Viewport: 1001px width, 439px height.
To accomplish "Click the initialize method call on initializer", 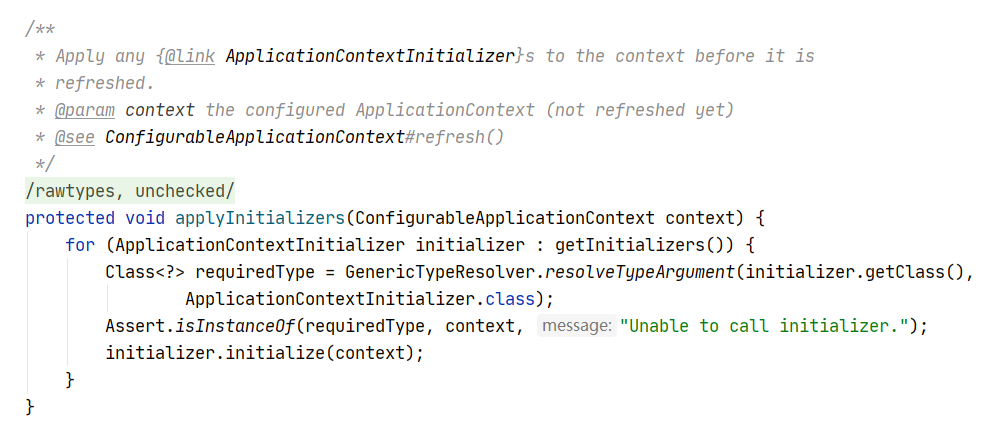I will tap(289, 353).
